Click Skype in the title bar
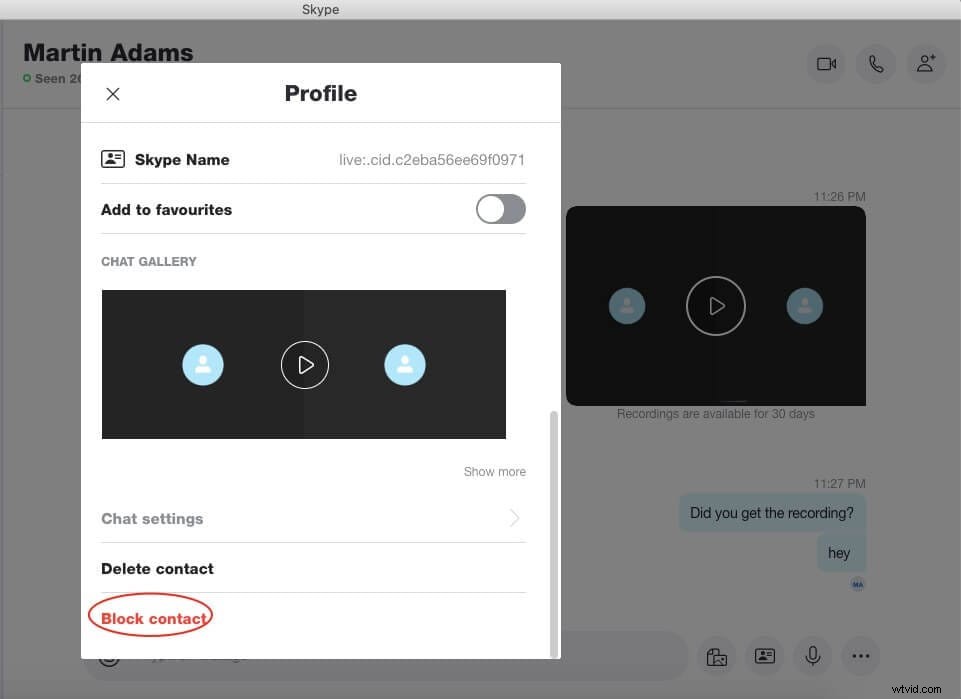This screenshot has height=699, width=961. [320, 9]
